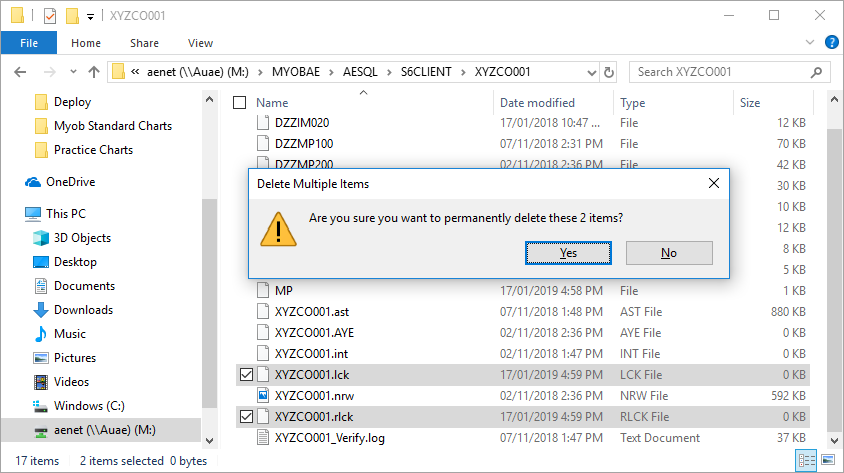844x473 pixels.
Task: Toggle the select all items checkbox
Action: 239,103
